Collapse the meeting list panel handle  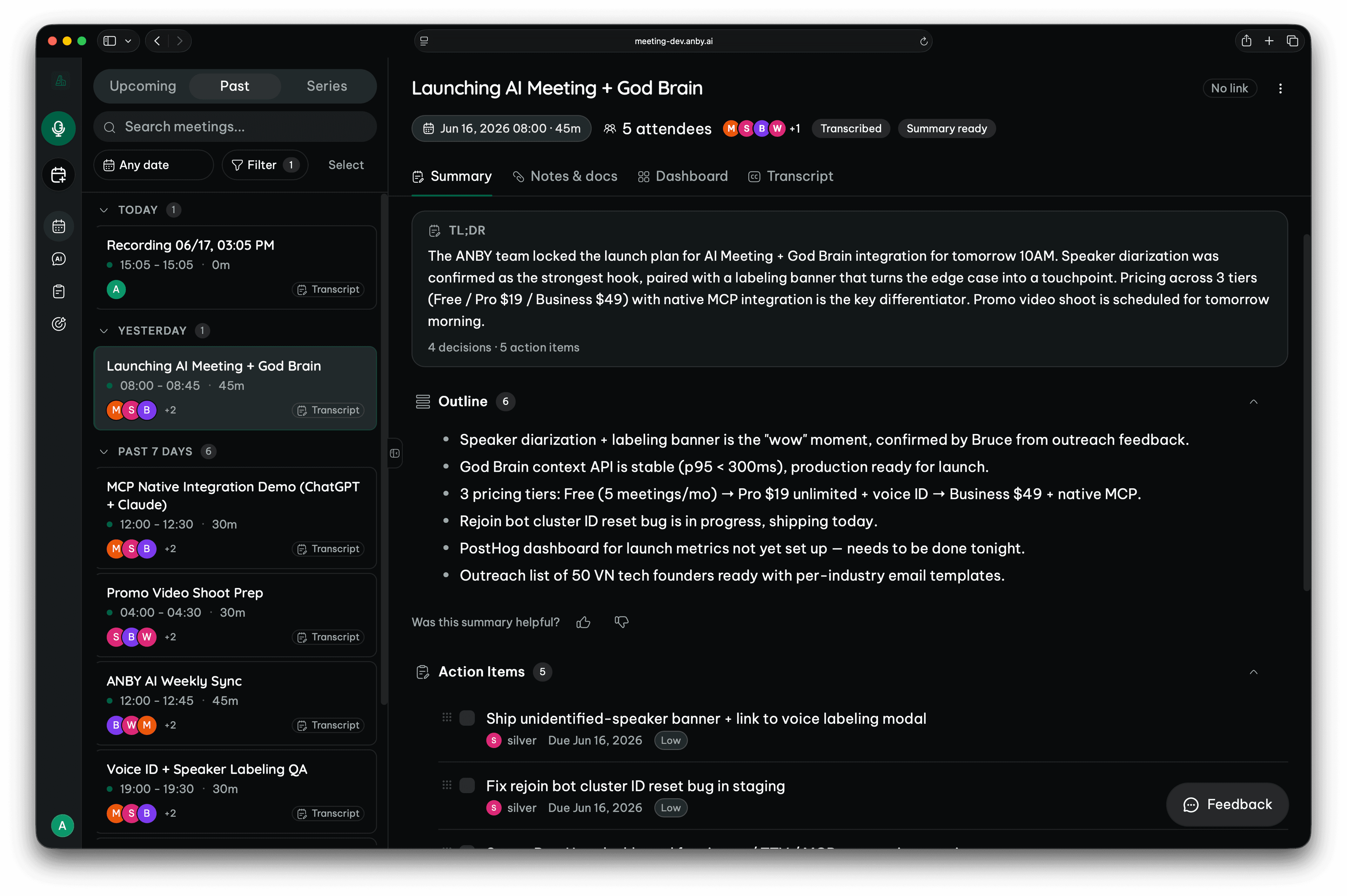tap(394, 453)
